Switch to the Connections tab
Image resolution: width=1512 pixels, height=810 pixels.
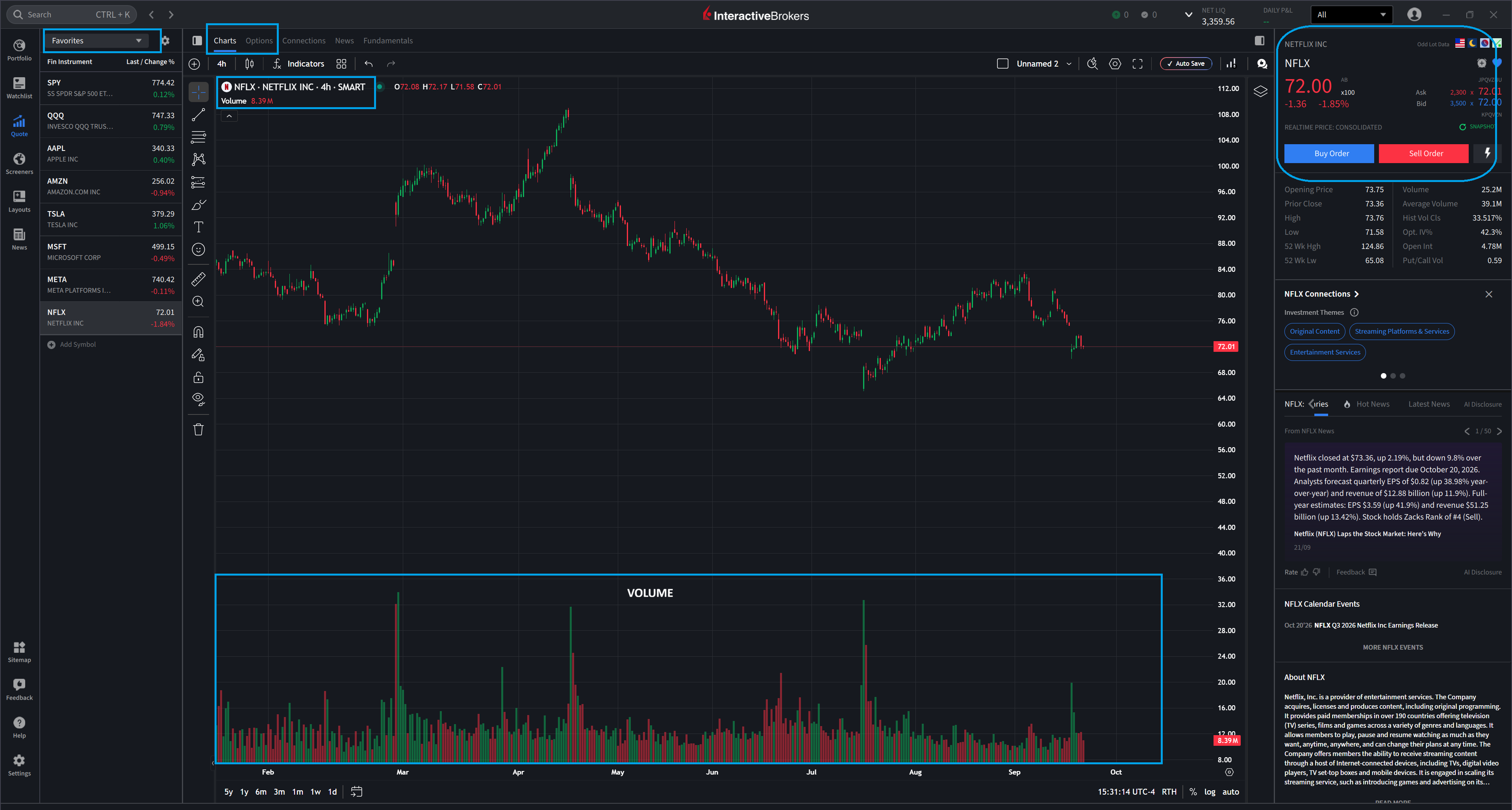304,41
